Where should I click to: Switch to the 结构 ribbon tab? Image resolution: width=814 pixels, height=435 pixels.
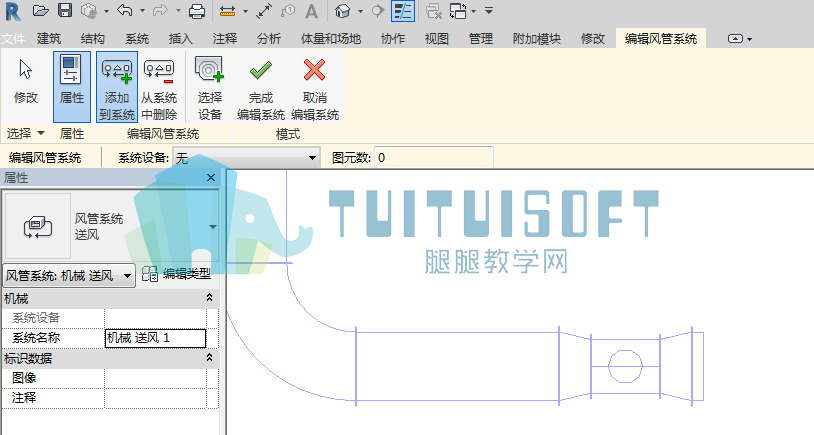point(93,39)
